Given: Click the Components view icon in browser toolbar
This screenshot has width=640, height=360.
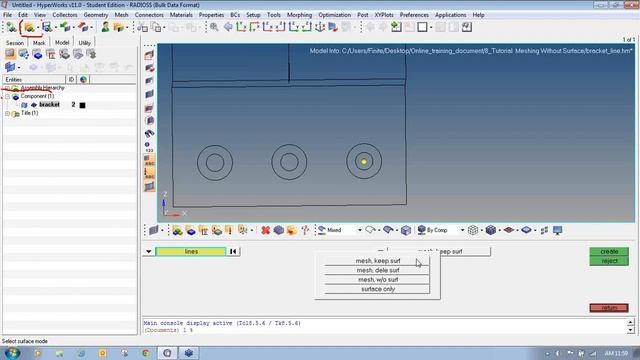Looking at the screenshot, I should pos(37,54).
